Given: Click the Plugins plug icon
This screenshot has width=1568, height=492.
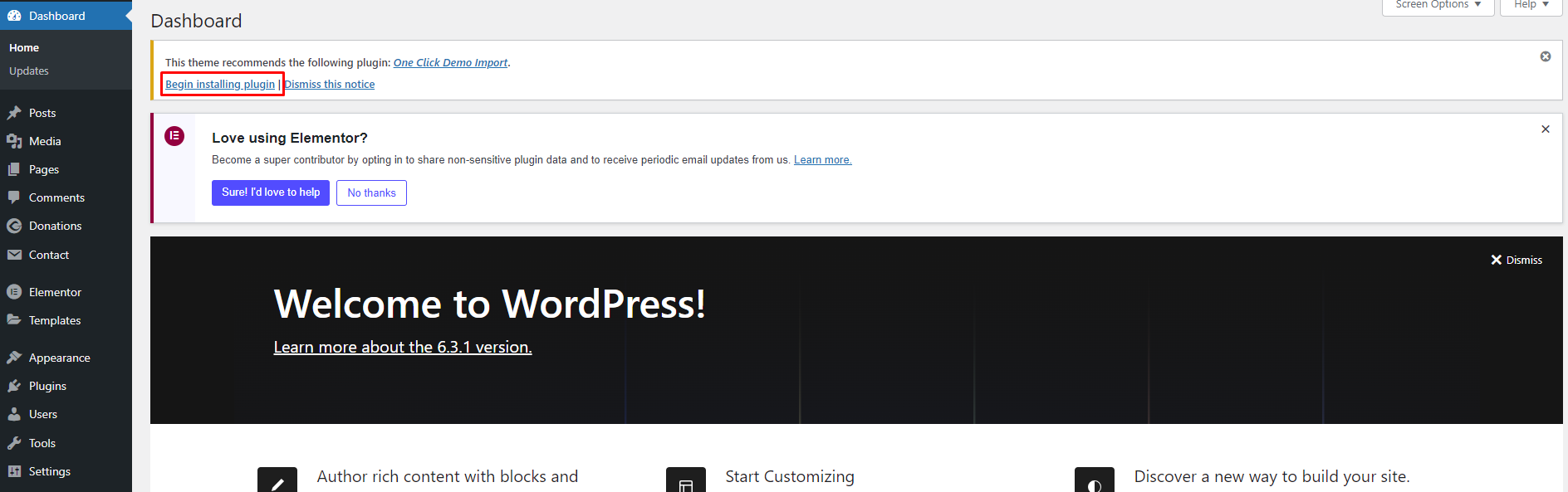Looking at the screenshot, I should tap(14, 386).
